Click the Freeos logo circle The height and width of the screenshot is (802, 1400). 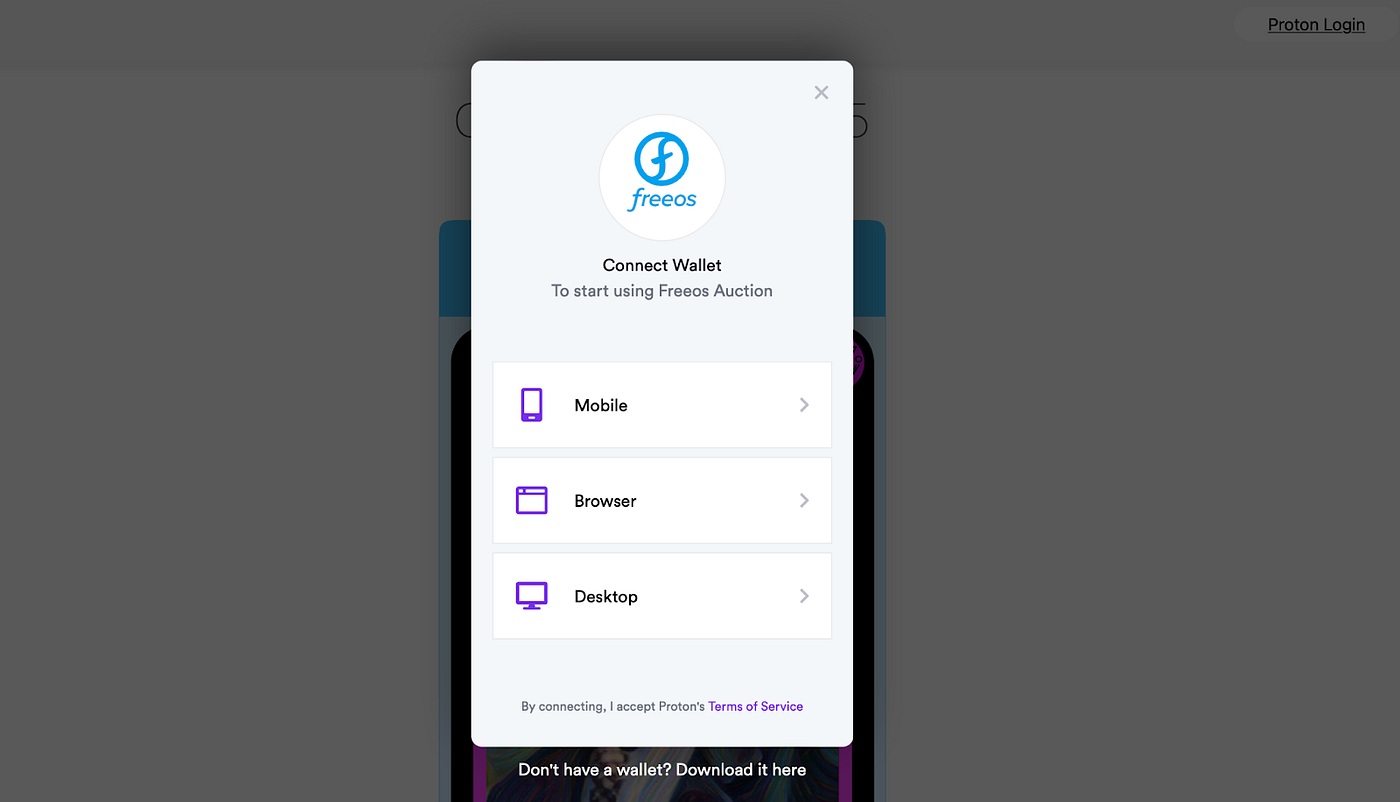coord(662,177)
